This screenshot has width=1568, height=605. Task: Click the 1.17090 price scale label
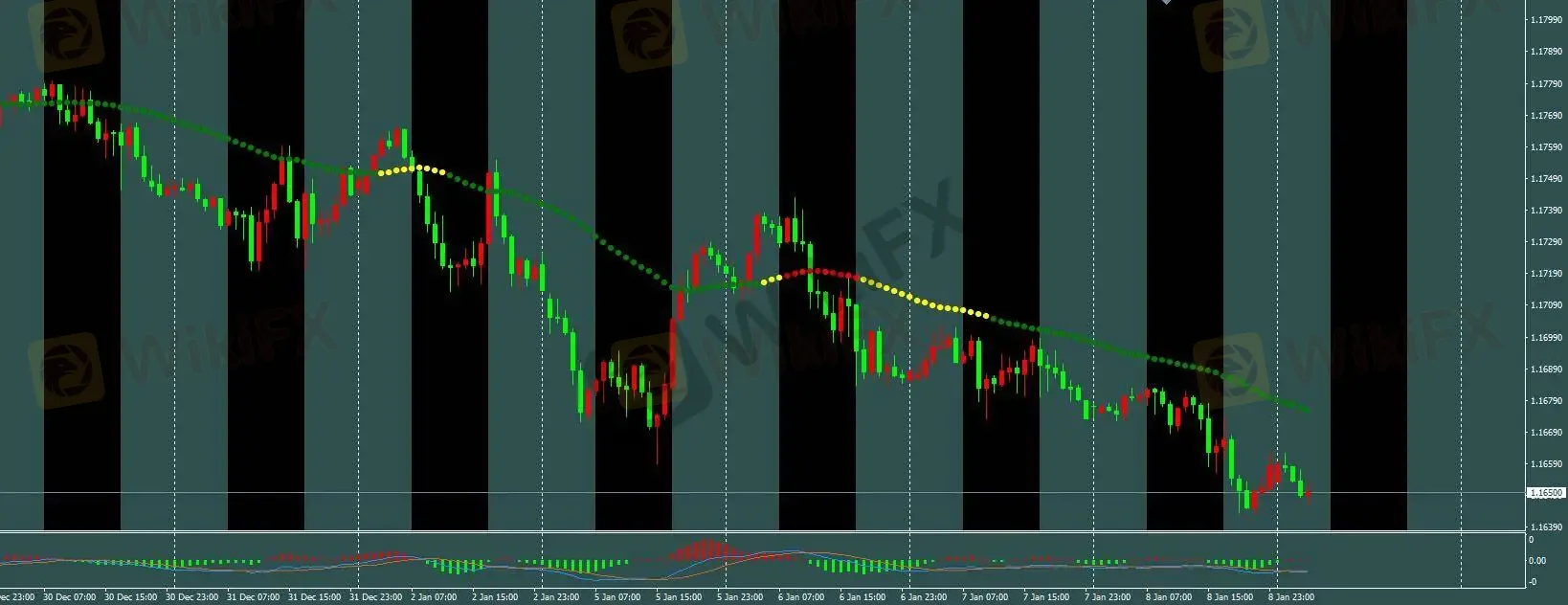point(1546,305)
